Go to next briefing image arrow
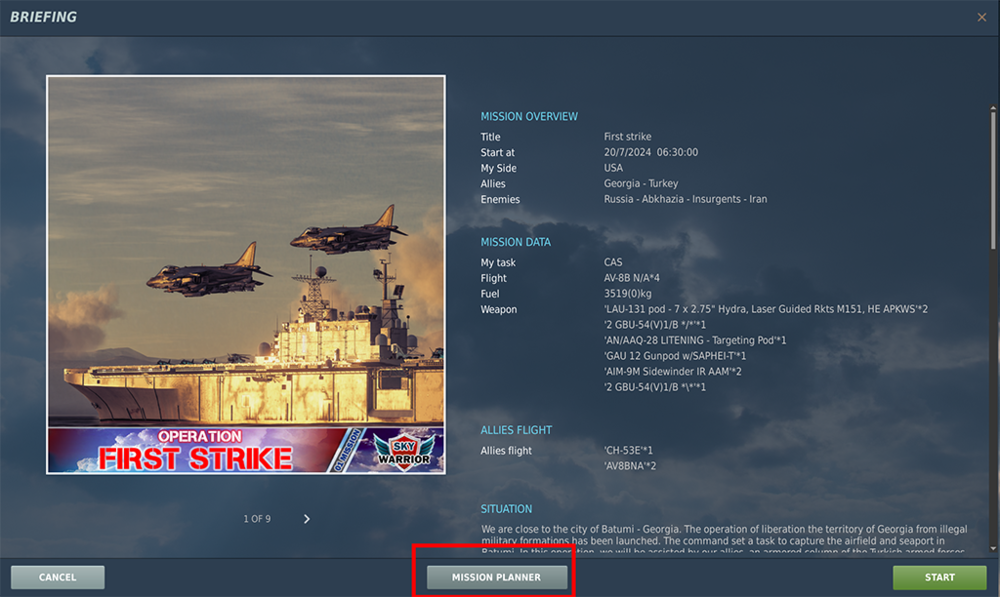 coord(307,519)
